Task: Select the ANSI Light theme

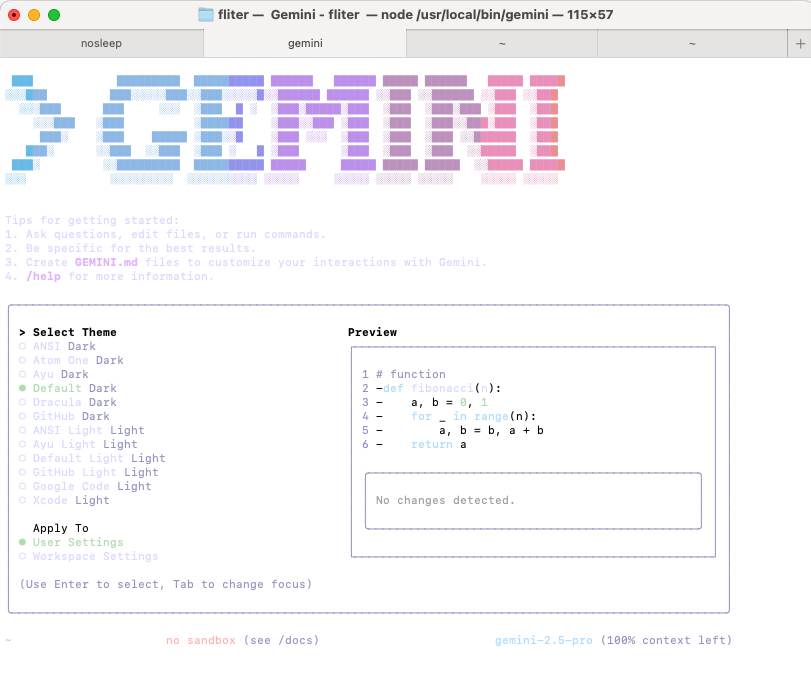Action: coord(88,430)
